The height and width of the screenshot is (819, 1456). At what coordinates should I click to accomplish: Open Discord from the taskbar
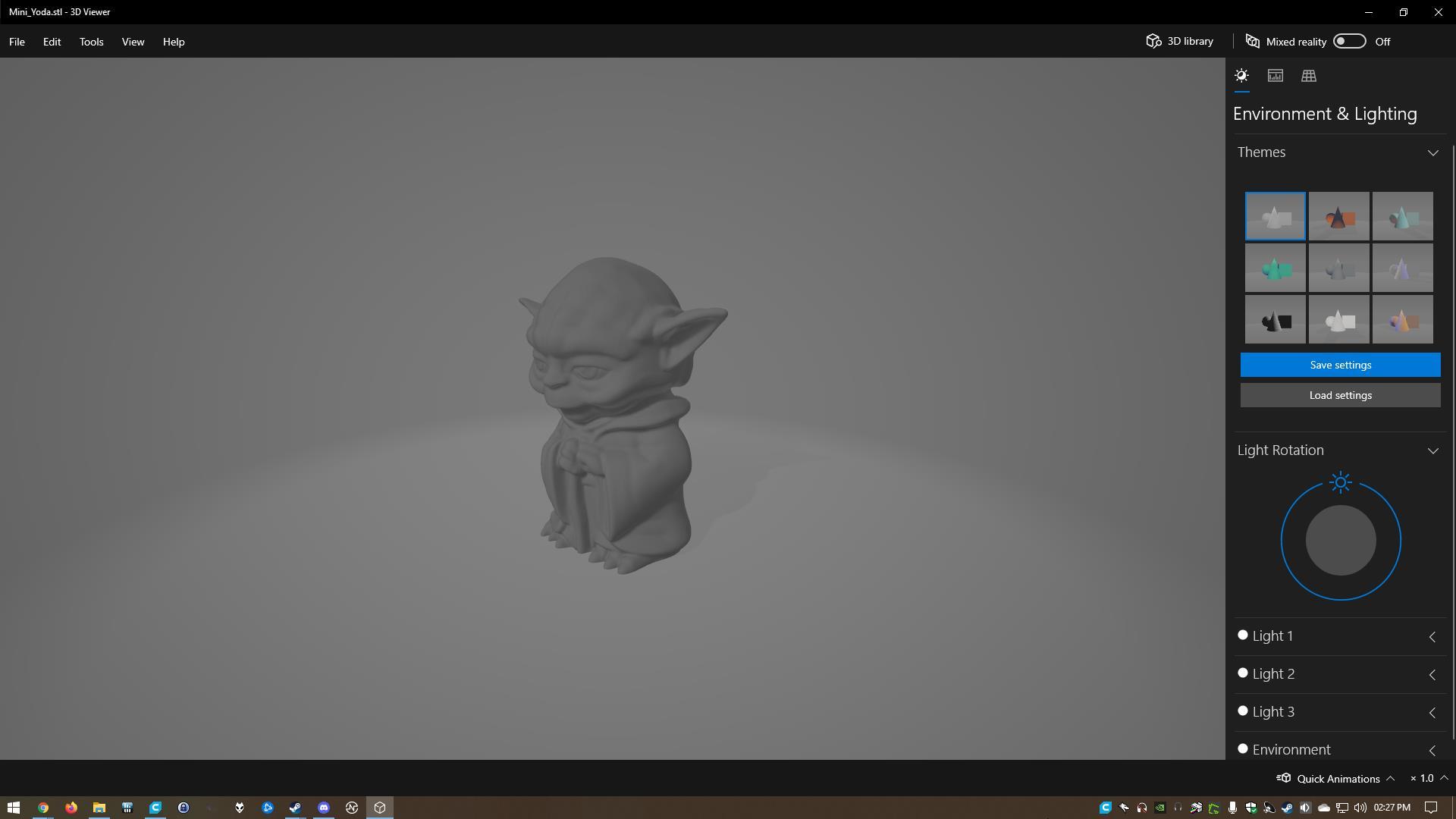324,808
